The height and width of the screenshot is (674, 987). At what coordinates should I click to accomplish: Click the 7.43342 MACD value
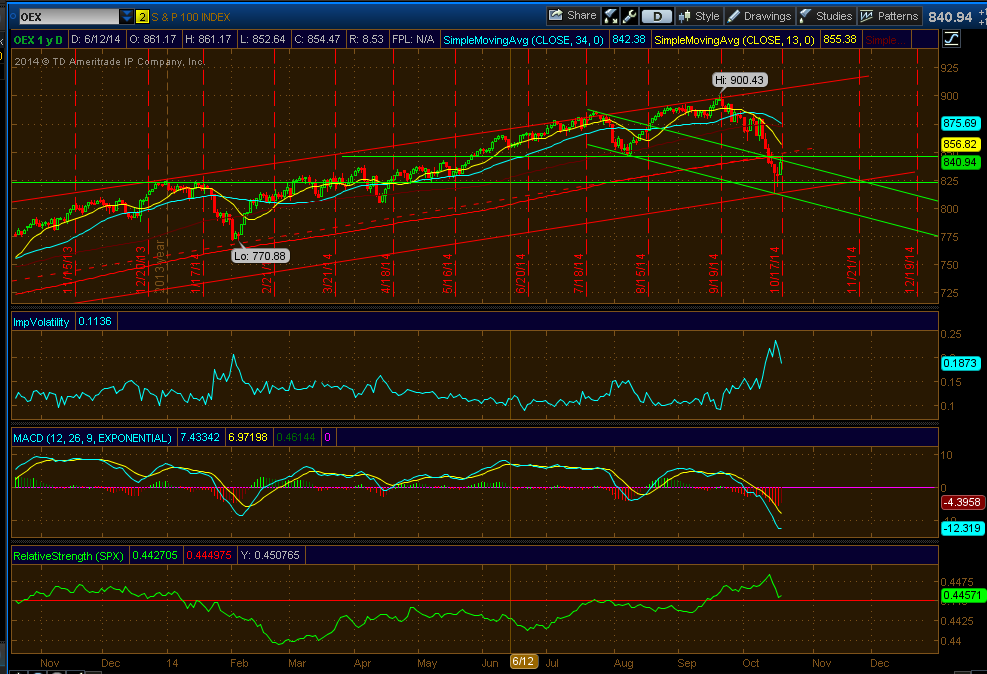pos(200,437)
